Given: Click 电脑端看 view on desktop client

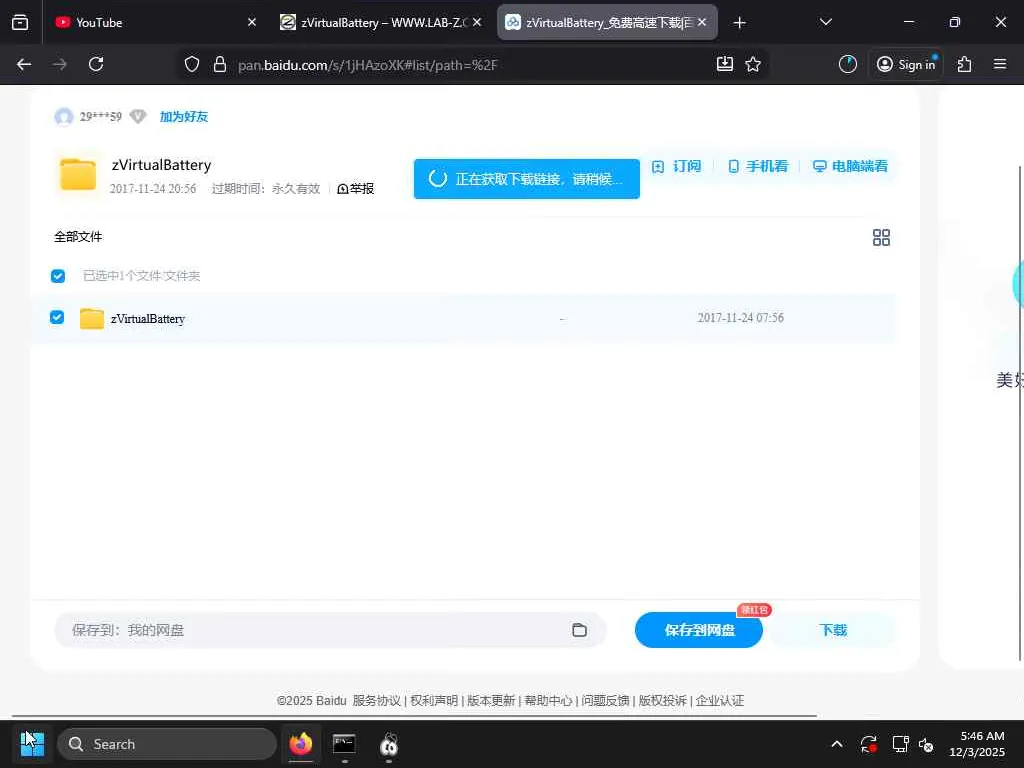Looking at the screenshot, I should (850, 167).
